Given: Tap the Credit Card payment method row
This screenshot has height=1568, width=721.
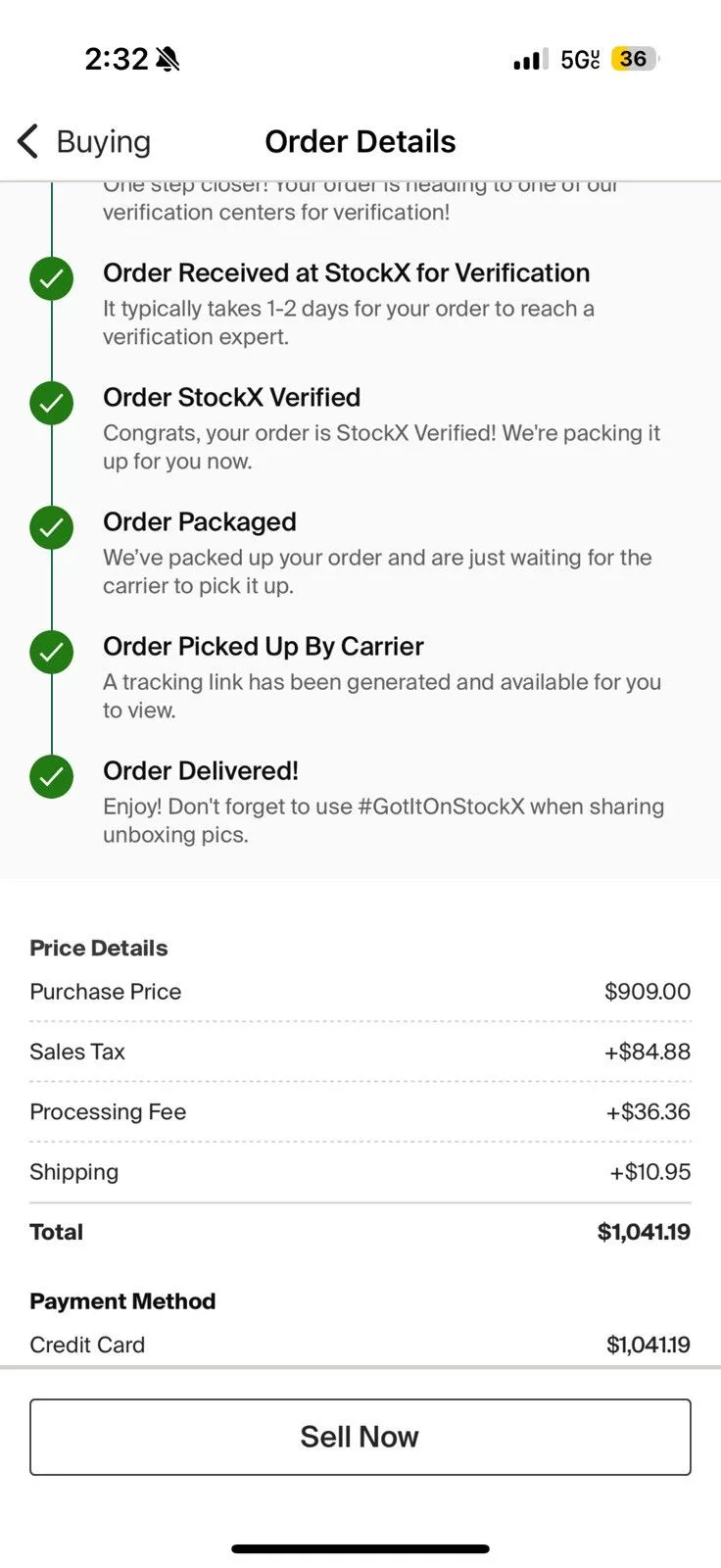Looking at the screenshot, I should pos(360,1345).
